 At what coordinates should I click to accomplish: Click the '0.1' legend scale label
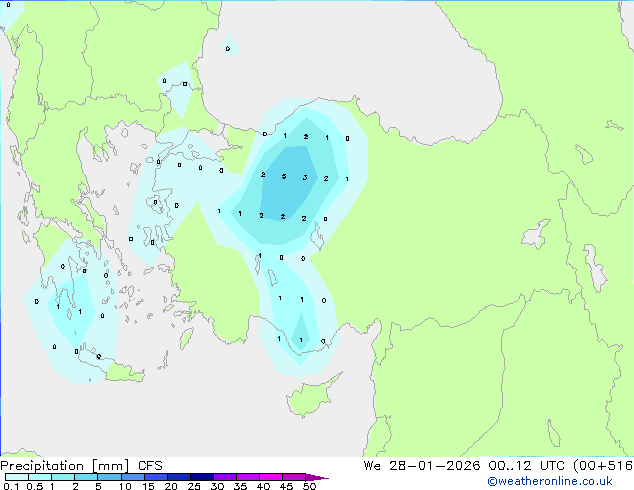(11, 486)
